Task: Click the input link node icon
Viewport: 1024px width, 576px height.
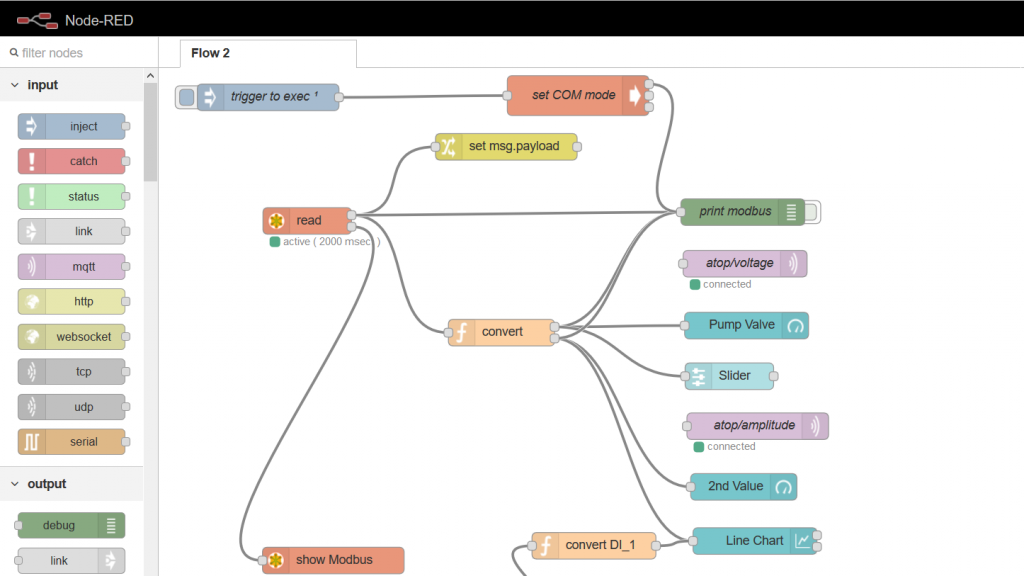Action: 31,231
